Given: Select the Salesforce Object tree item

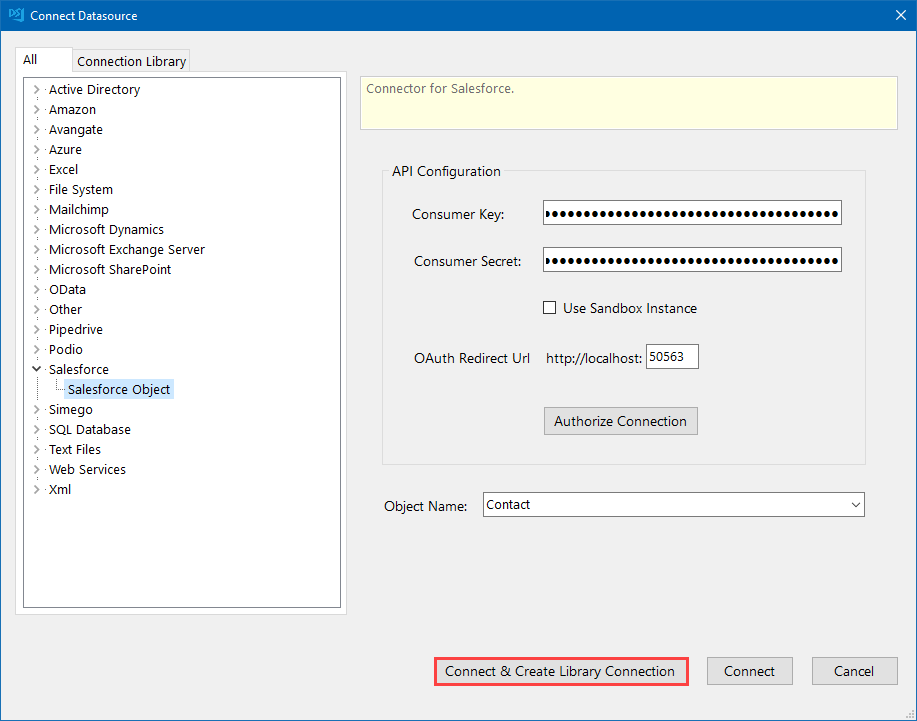Looking at the screenshot, I should point(119,389).
